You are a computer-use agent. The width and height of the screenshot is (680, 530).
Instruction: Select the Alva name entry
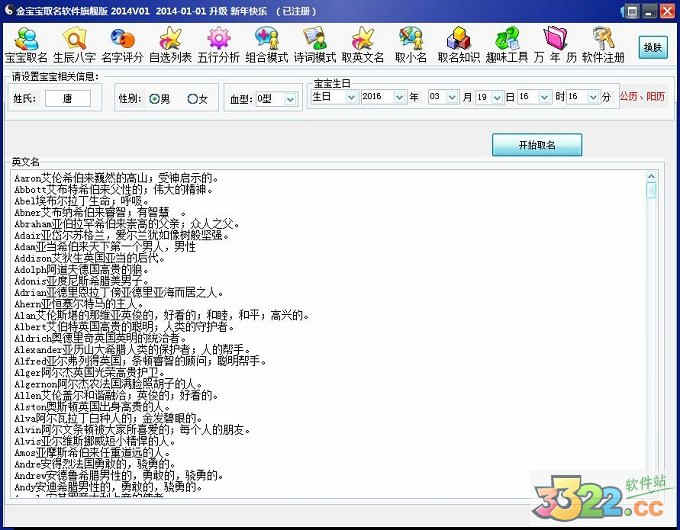coord(108,418)
